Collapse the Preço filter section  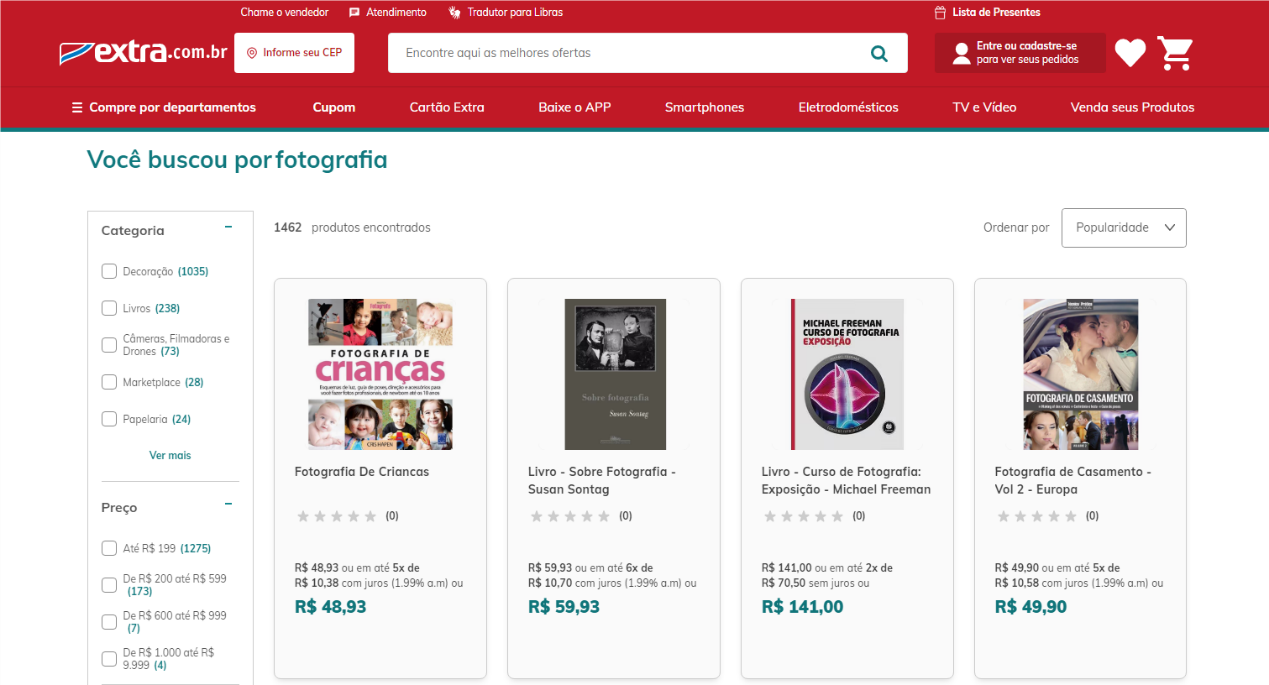[x=228, y=506]
